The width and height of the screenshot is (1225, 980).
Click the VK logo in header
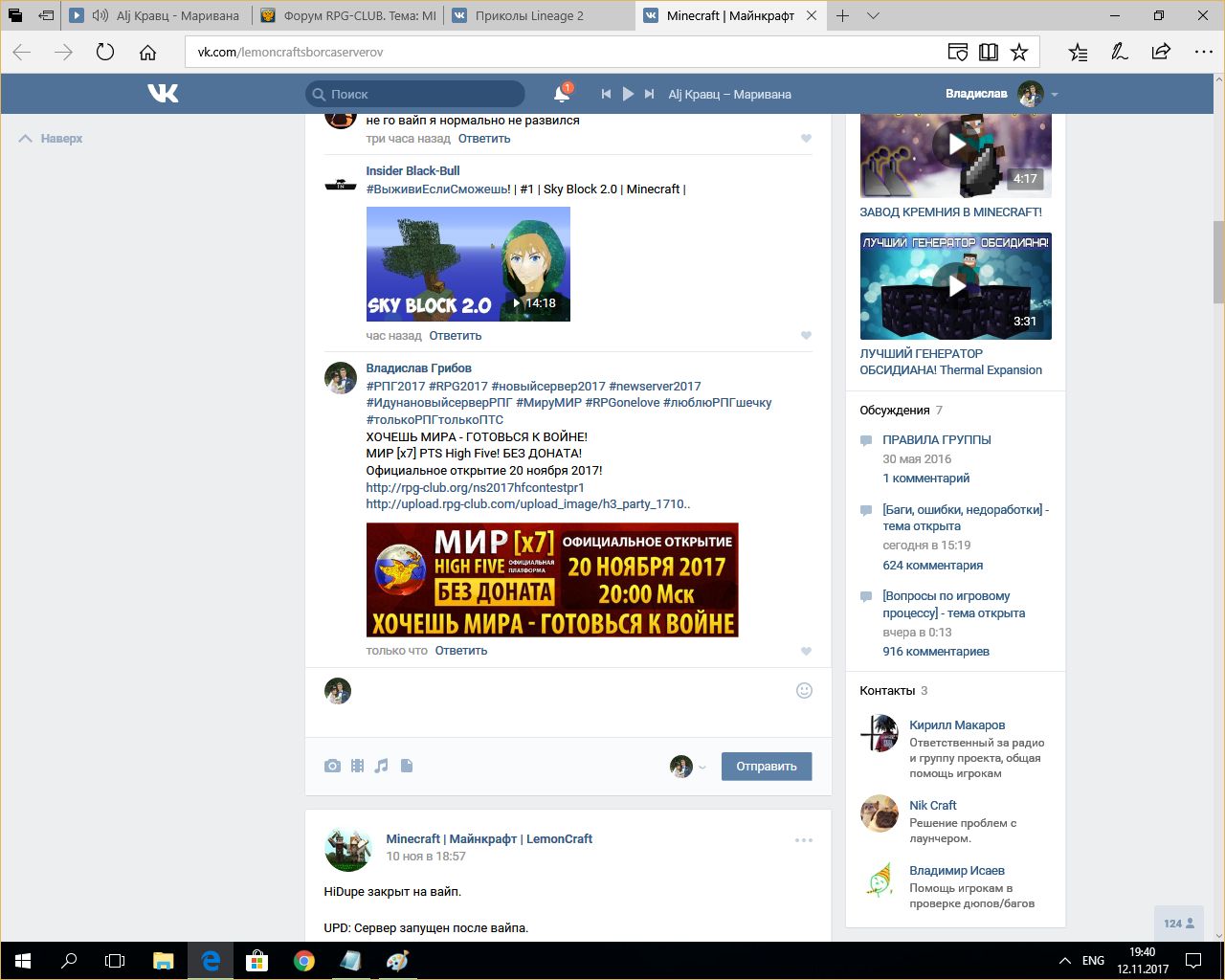coord(163,93)
